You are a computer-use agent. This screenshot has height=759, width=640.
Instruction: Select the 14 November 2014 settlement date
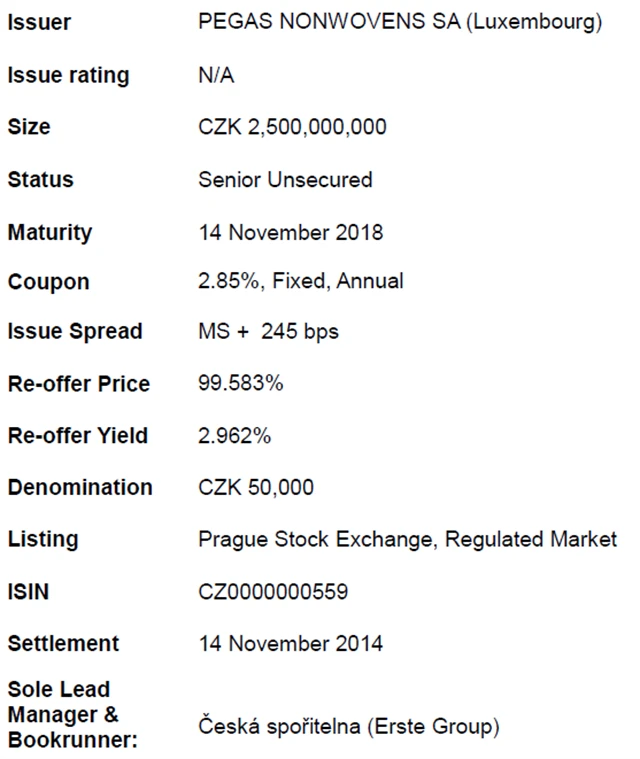click(x=290, y=644)
